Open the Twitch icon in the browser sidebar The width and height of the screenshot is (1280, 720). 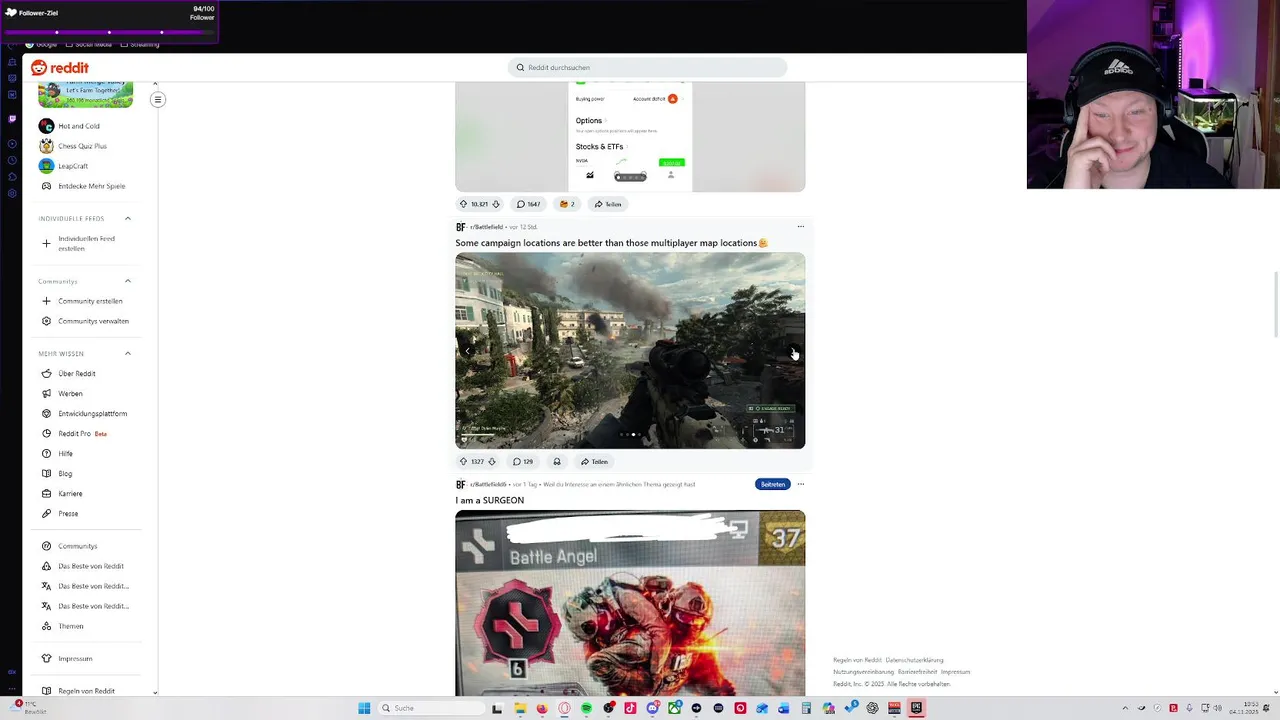pos(12,118)
